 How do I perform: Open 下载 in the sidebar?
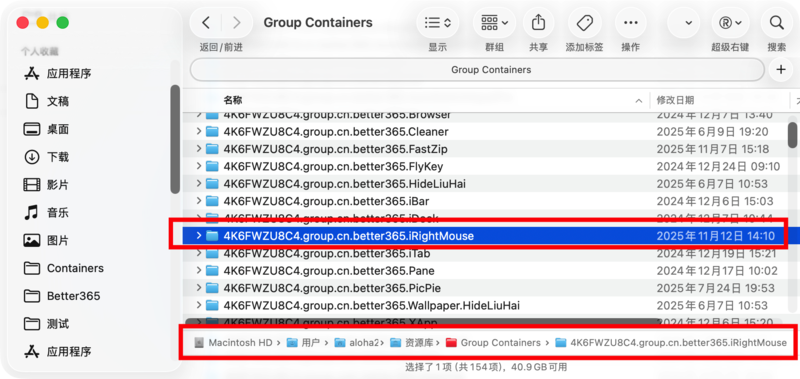click(58, 157)
